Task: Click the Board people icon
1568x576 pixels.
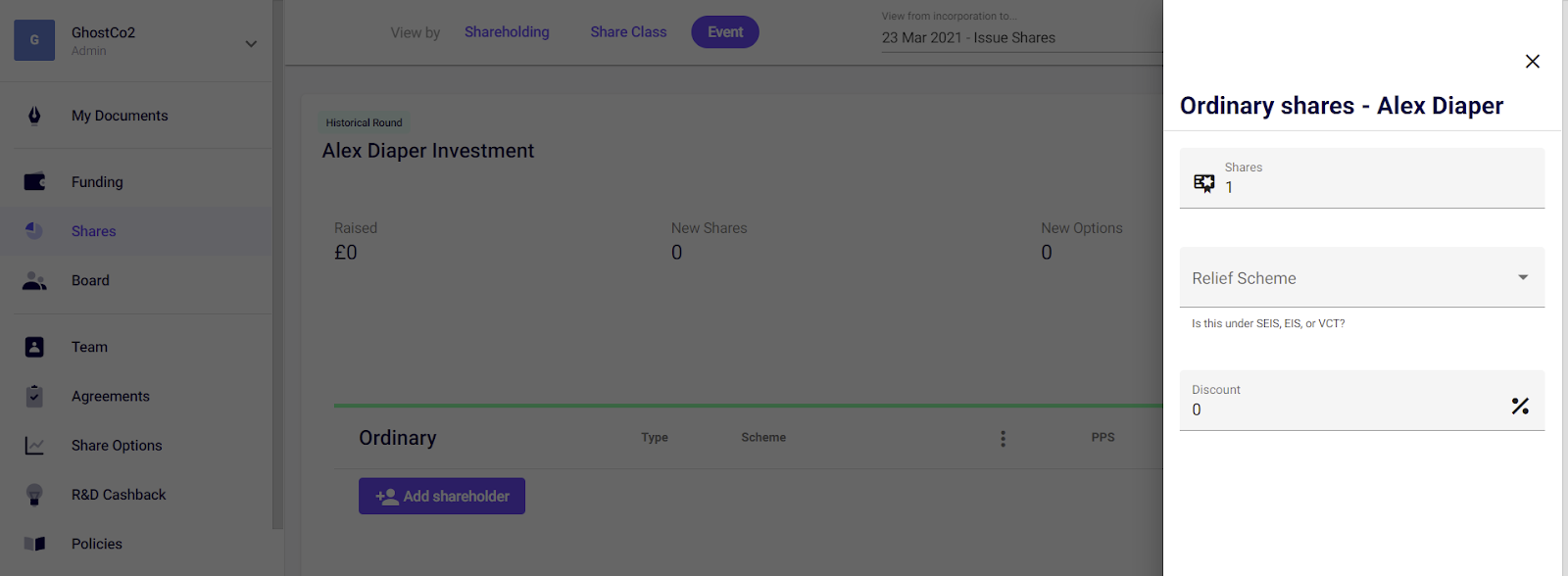Action: [34, 281]
